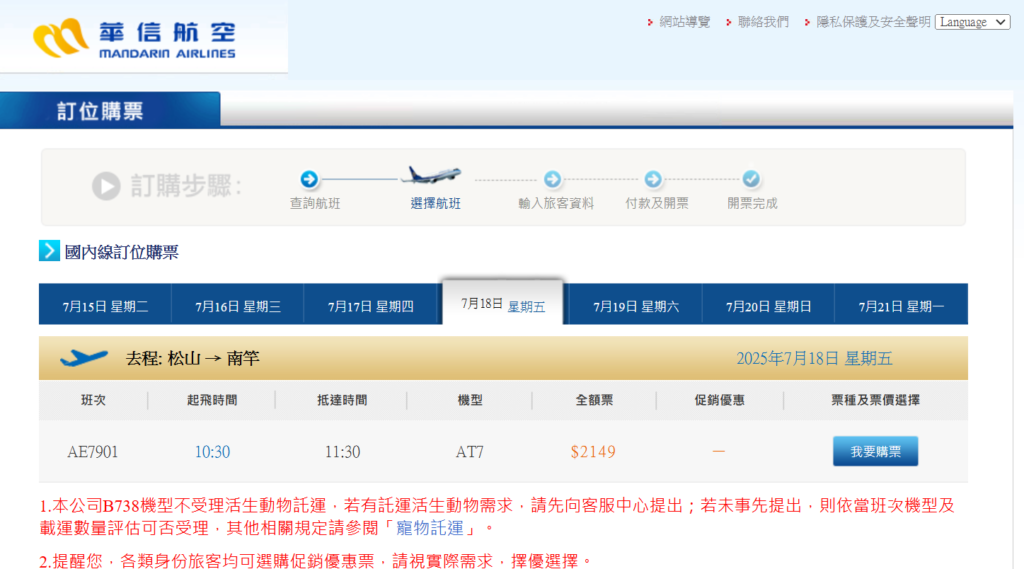Image resolution: width=1024 pixels, height=569 pixels.
Task: Click the 去程: 松山 → 南竿 heading
Action: [x=193, y=358]
